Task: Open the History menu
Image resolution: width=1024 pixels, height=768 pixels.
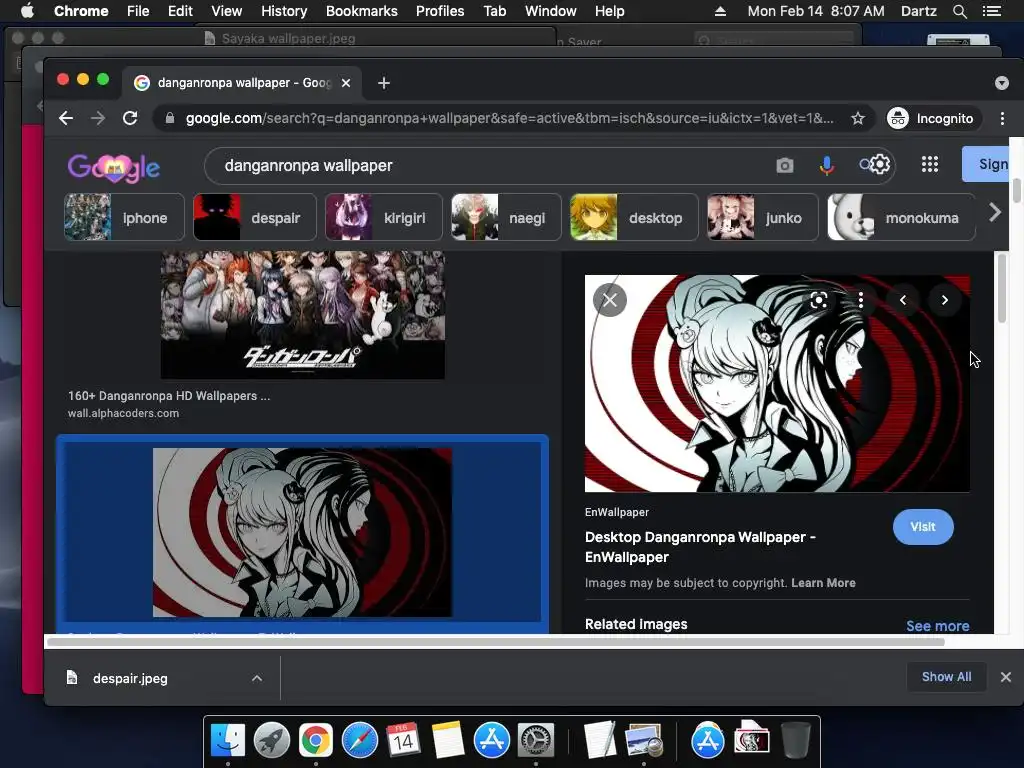Action: pos(283,11)
